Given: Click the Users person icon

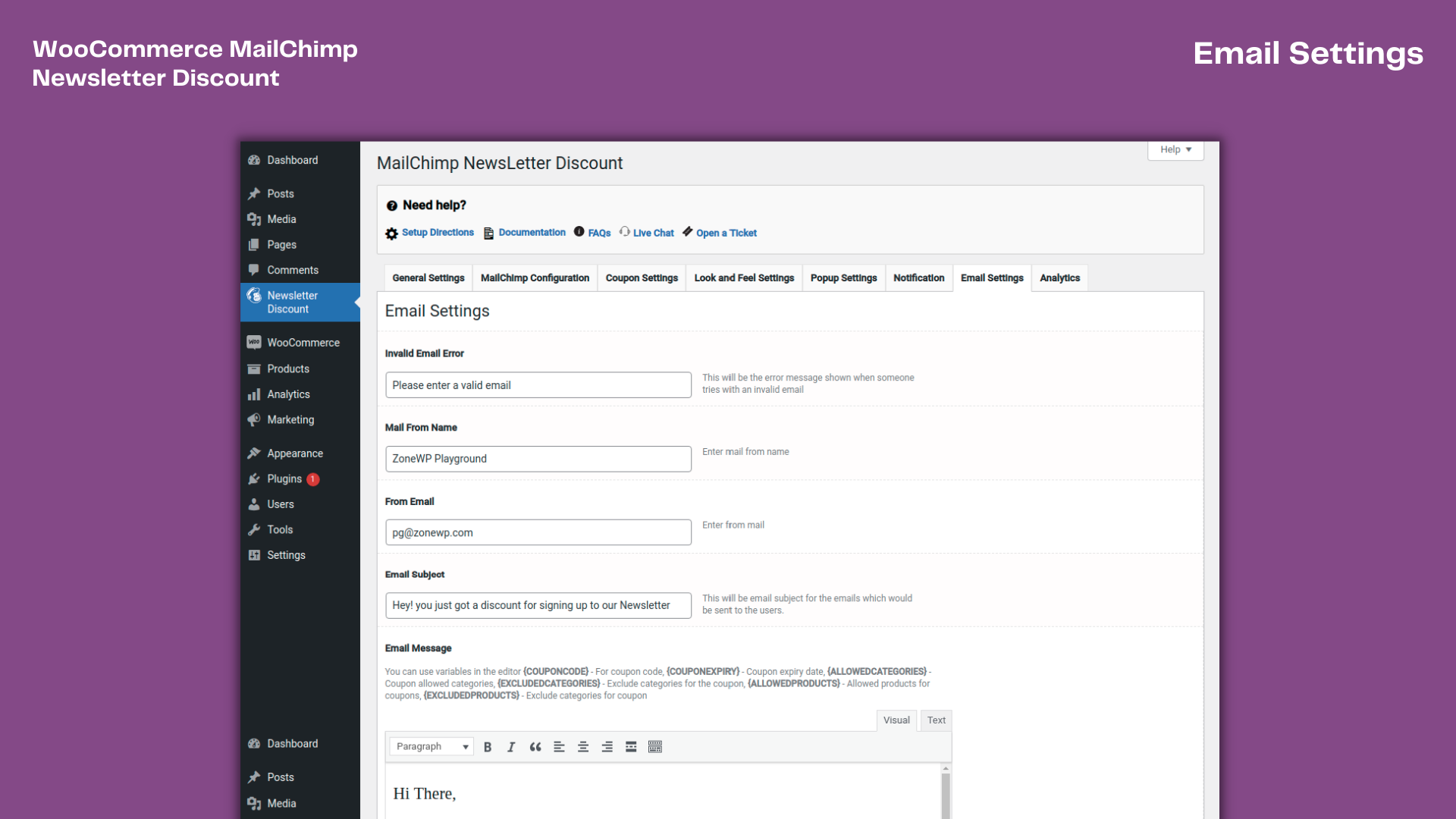Looking at the screenshot, I should pos(254,504).
